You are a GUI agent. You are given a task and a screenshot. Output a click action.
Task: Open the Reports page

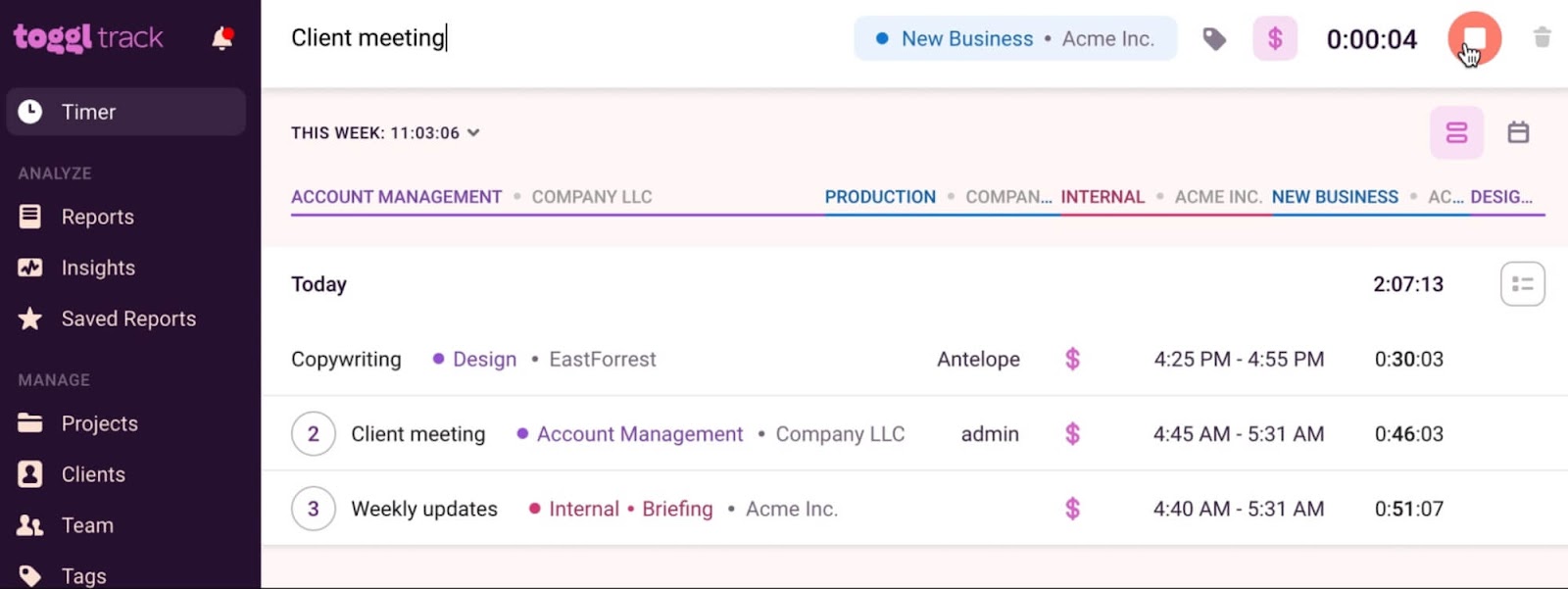(97, 216)
